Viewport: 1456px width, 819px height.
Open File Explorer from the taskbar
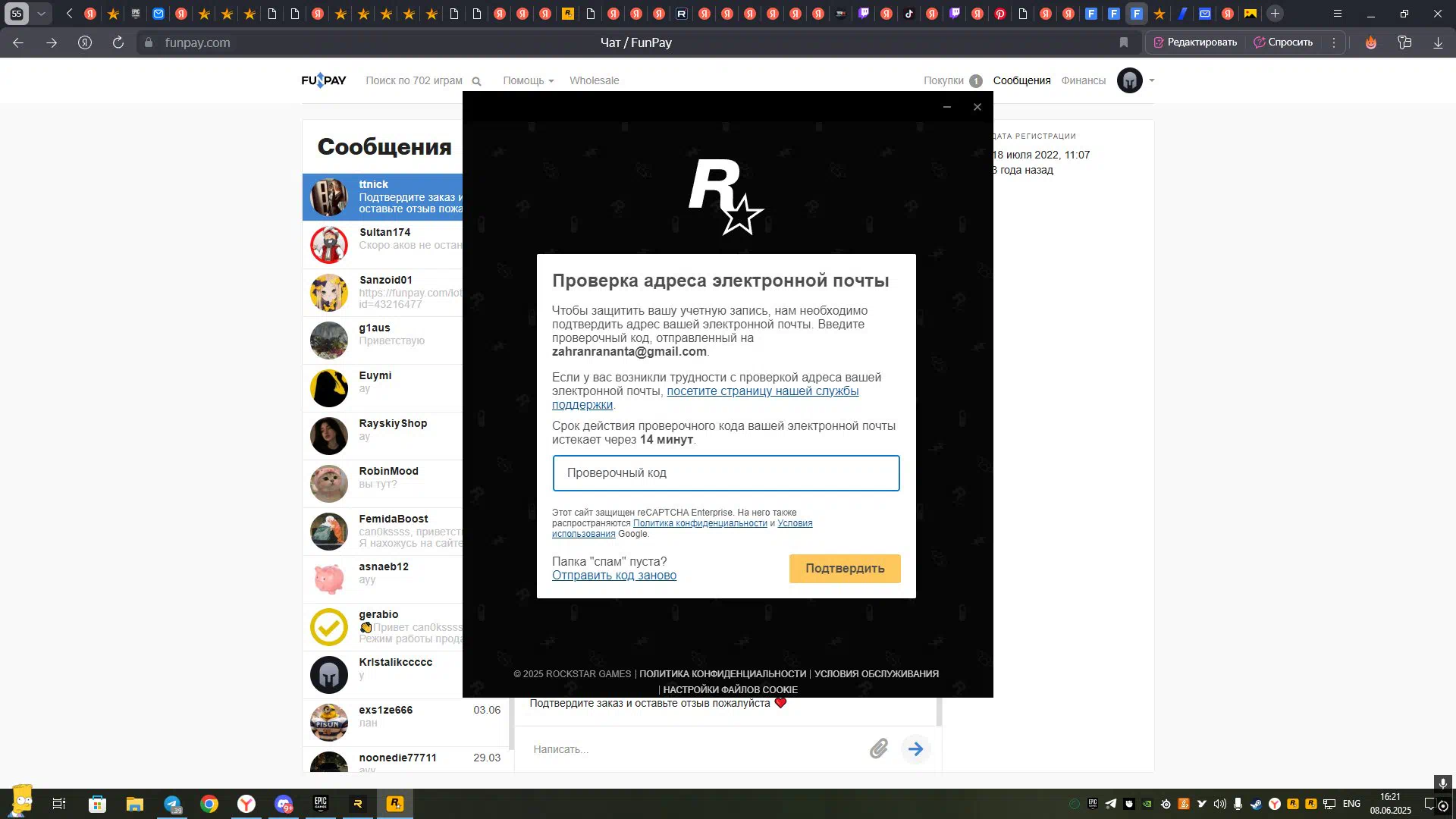coord(135,804)
